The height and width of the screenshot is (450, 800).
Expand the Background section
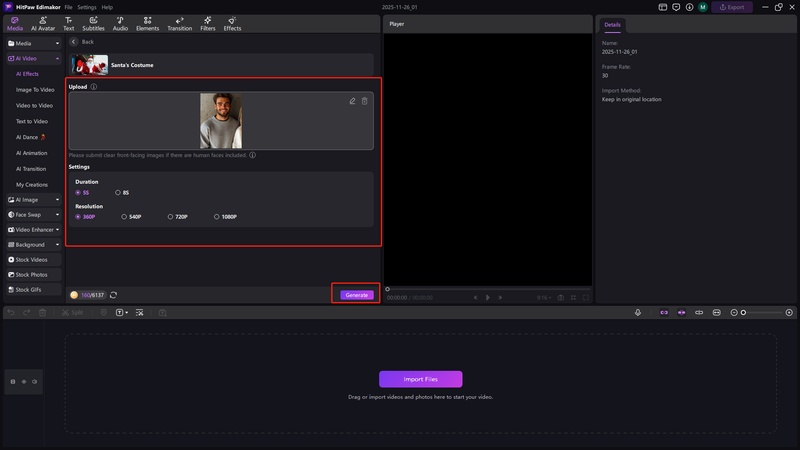[x=57, y=245]
